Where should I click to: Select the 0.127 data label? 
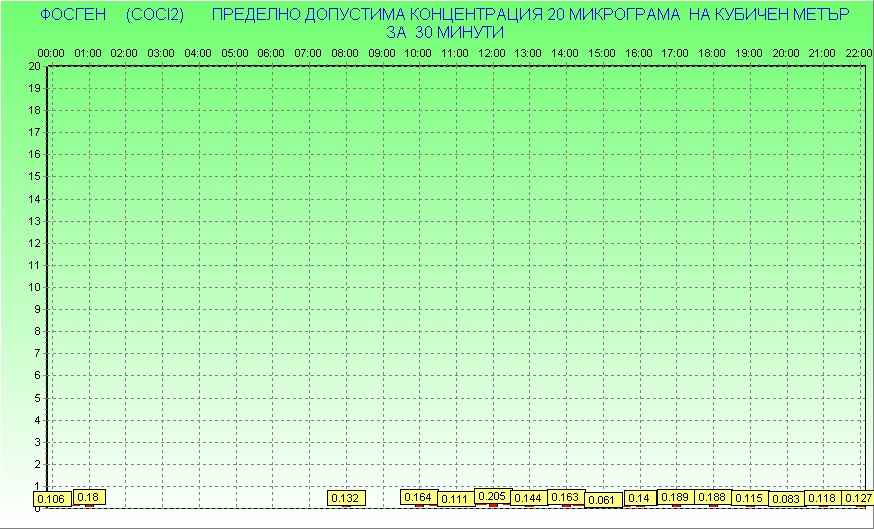pyautogui.click(x=858, y=498)
